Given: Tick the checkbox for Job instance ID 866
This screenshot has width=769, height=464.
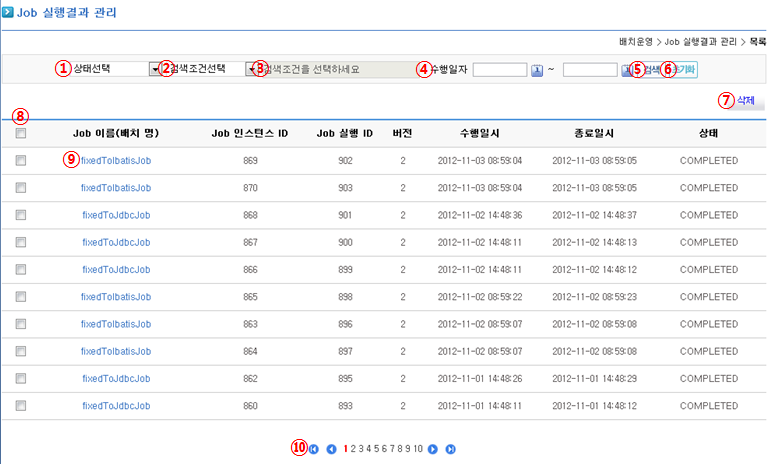Looking at the screenshot, I should (x=21, y=269).
